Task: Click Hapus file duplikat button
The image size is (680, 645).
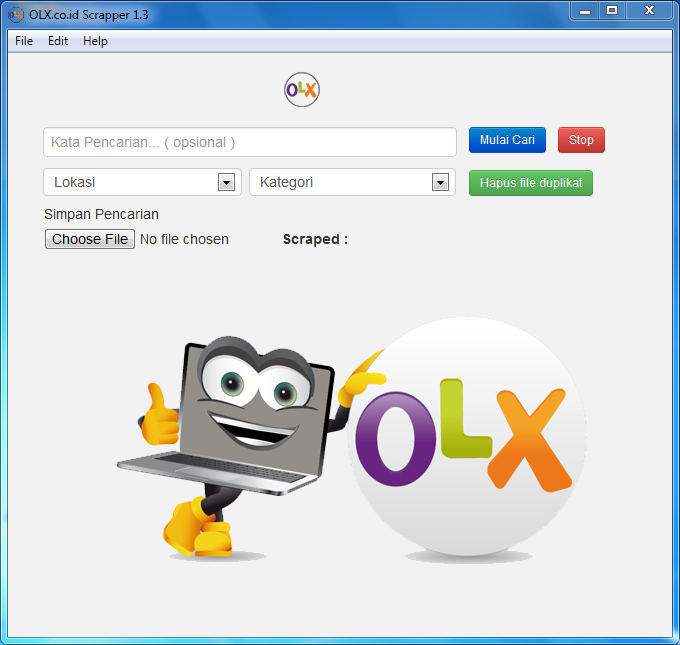Action: point(531,183)
